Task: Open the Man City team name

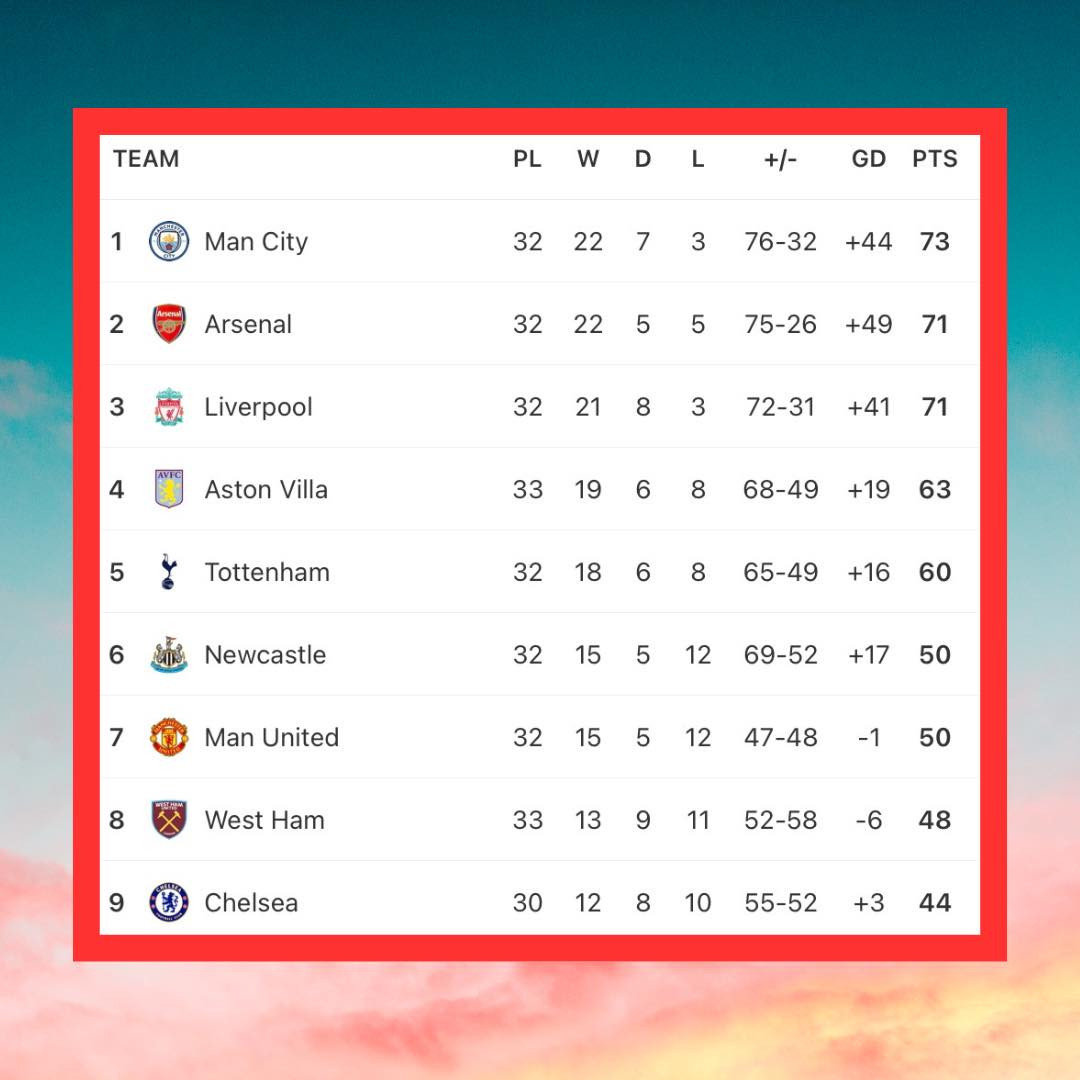Action: tap(256, 242)
